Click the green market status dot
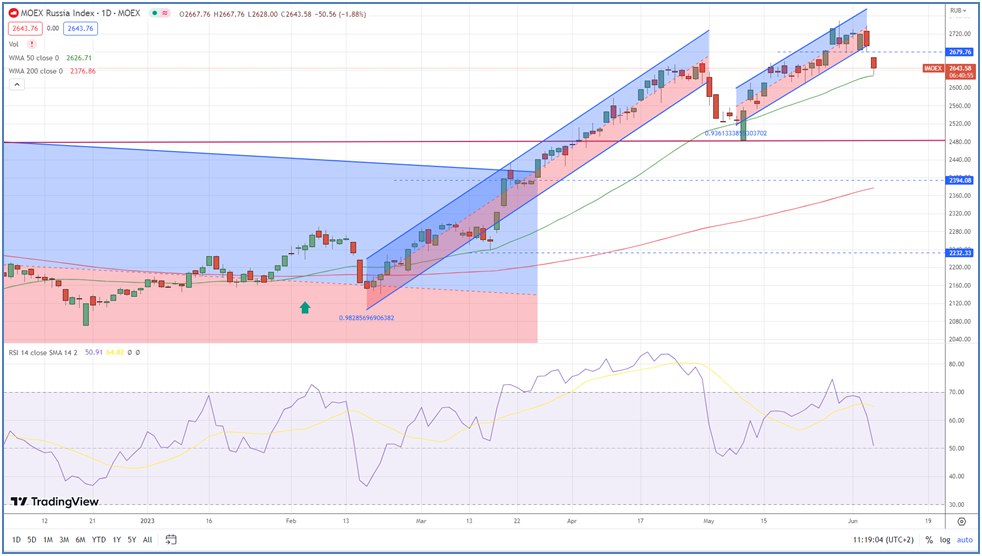Screen dimensions: 982x556 [155, 13]
